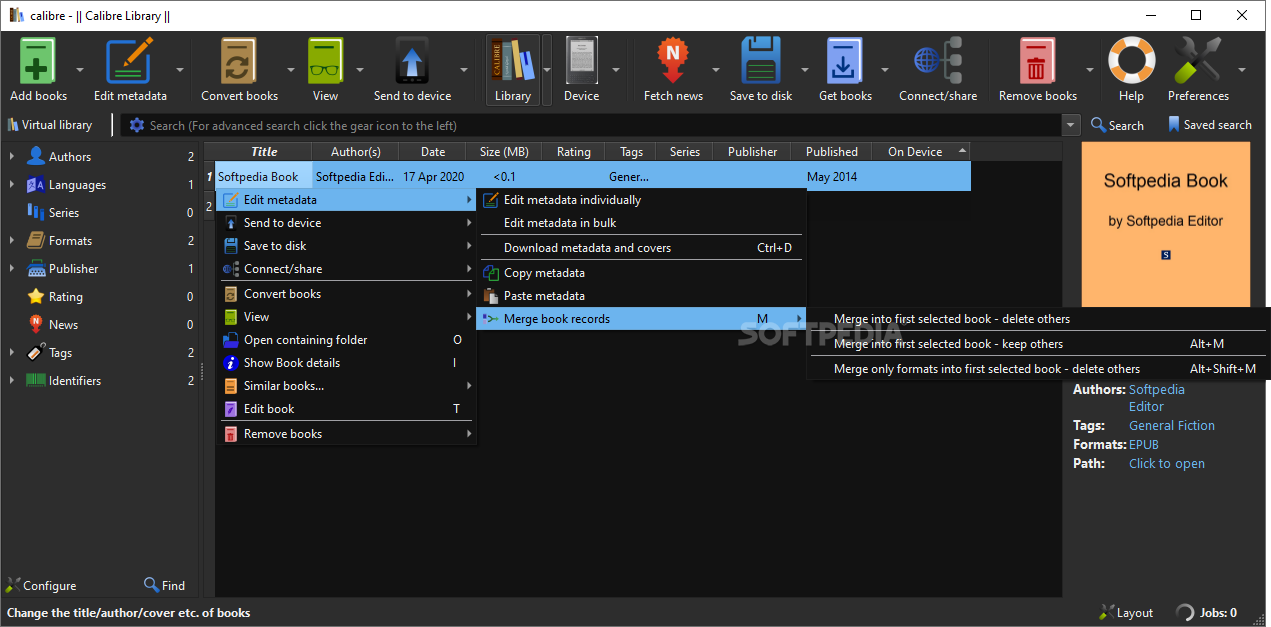Open the Get books icon
1271x627 pixels.
pos(845,60)
